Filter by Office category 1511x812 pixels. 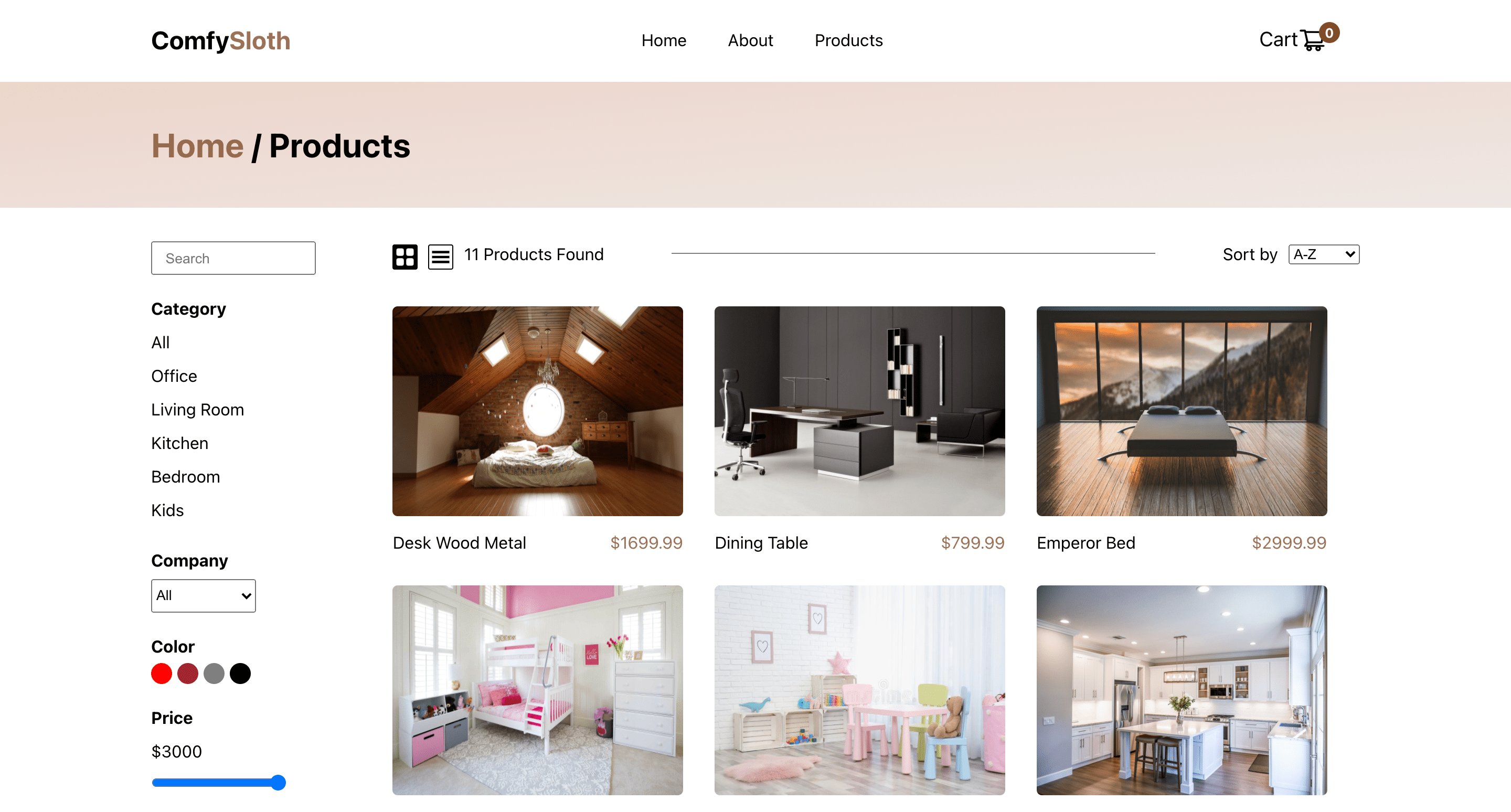pos(174,376)
